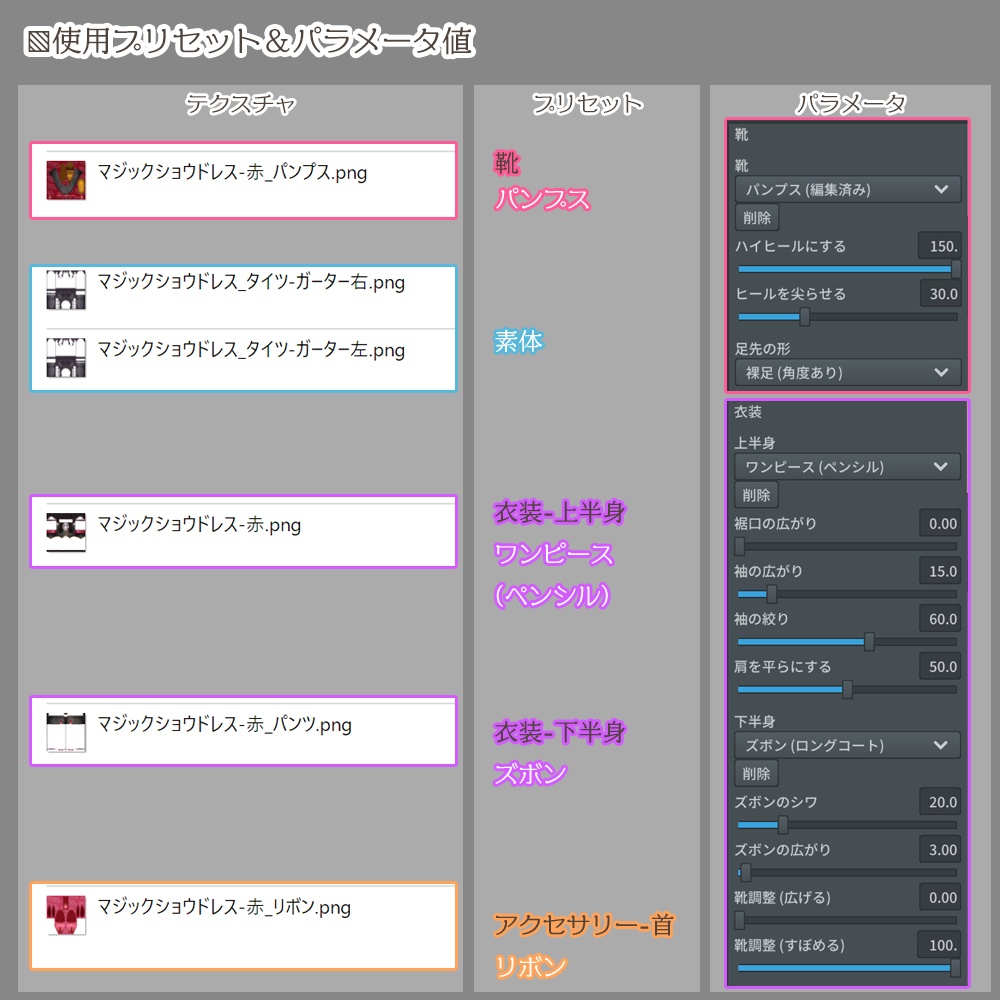Open the 裸足 (角度あり) foot shape dropdown
The image size is (1000, 1000).
coord(846,372)
